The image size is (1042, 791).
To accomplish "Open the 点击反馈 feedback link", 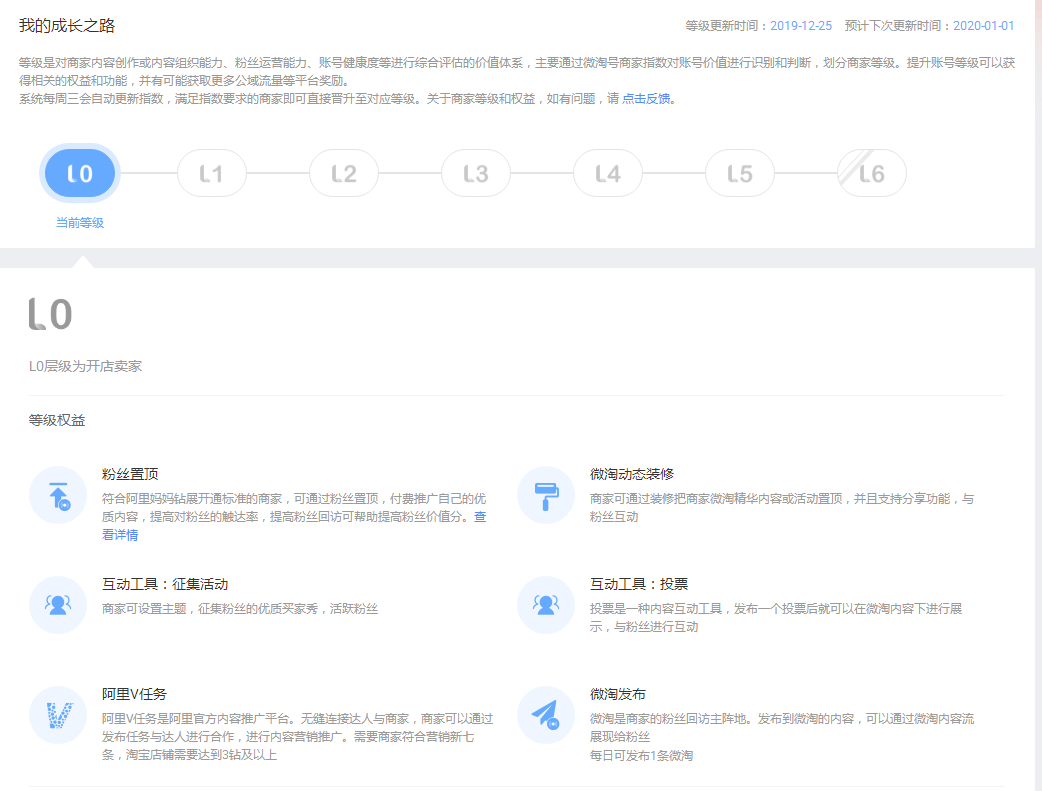I will [x=646, y=99].
